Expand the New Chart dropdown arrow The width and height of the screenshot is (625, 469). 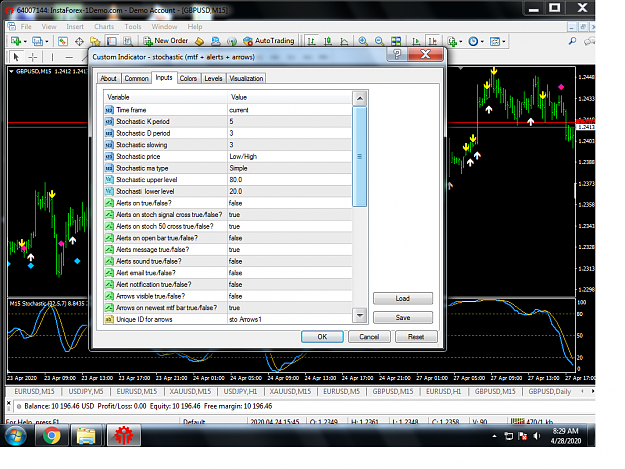pyautogui.click(x=25, y=41)
